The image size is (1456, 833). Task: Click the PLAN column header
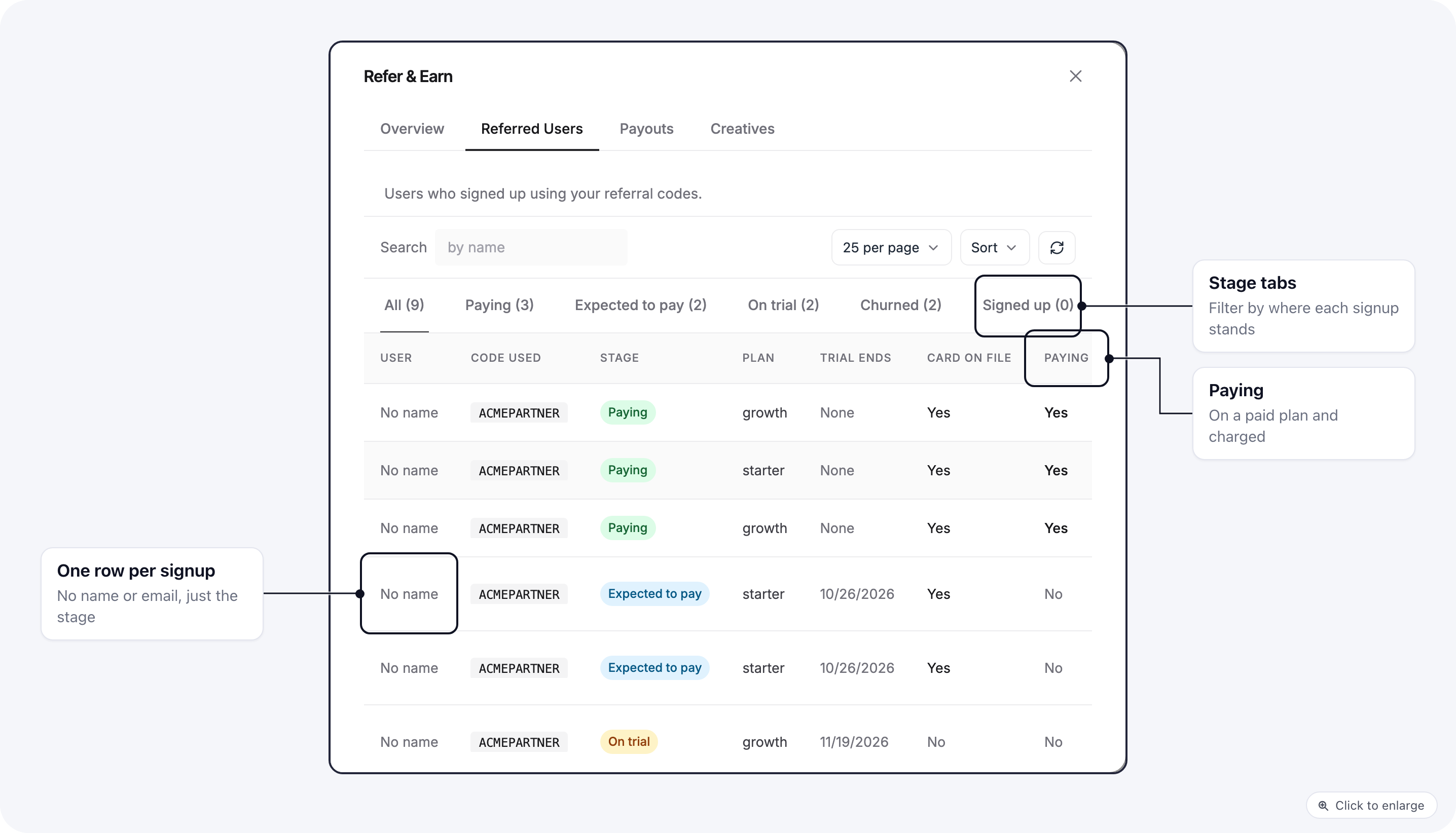pyautogui.click(x=758, y=358)
